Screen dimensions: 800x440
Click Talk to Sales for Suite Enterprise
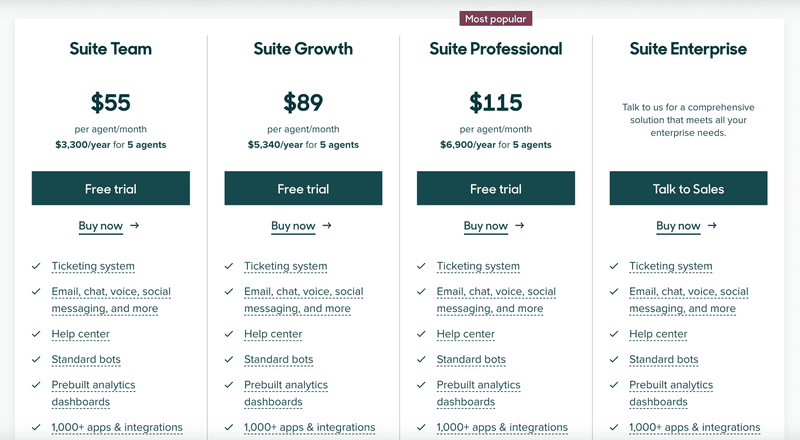pos(688,189)
